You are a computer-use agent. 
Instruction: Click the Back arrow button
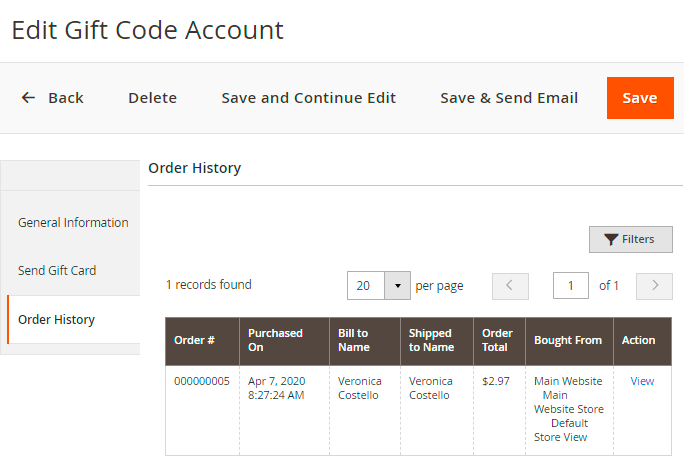pos(52,98)
